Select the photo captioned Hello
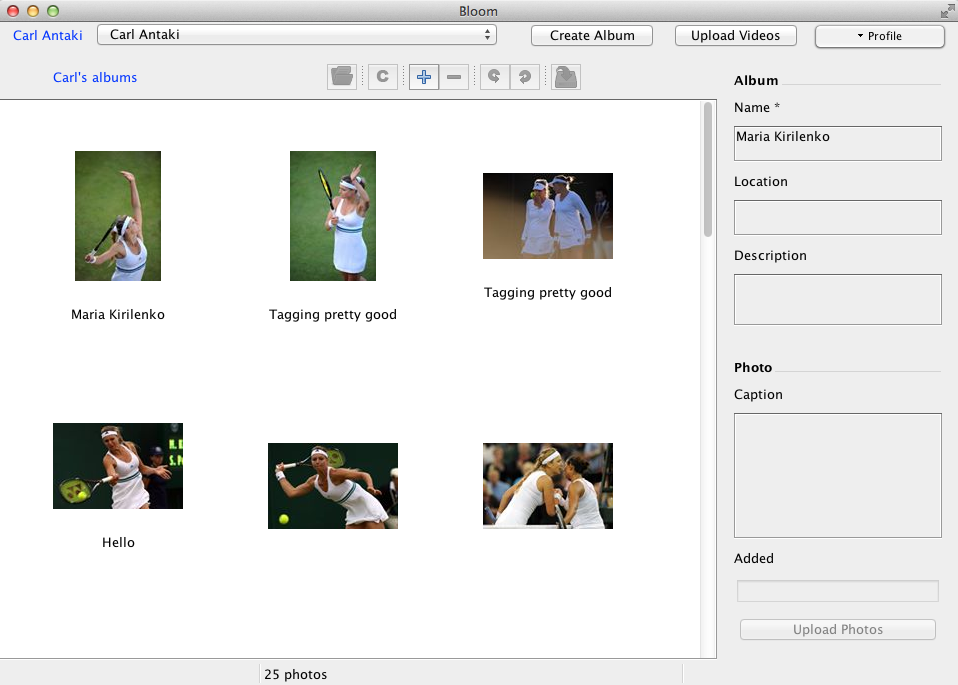 click(118, 466)
